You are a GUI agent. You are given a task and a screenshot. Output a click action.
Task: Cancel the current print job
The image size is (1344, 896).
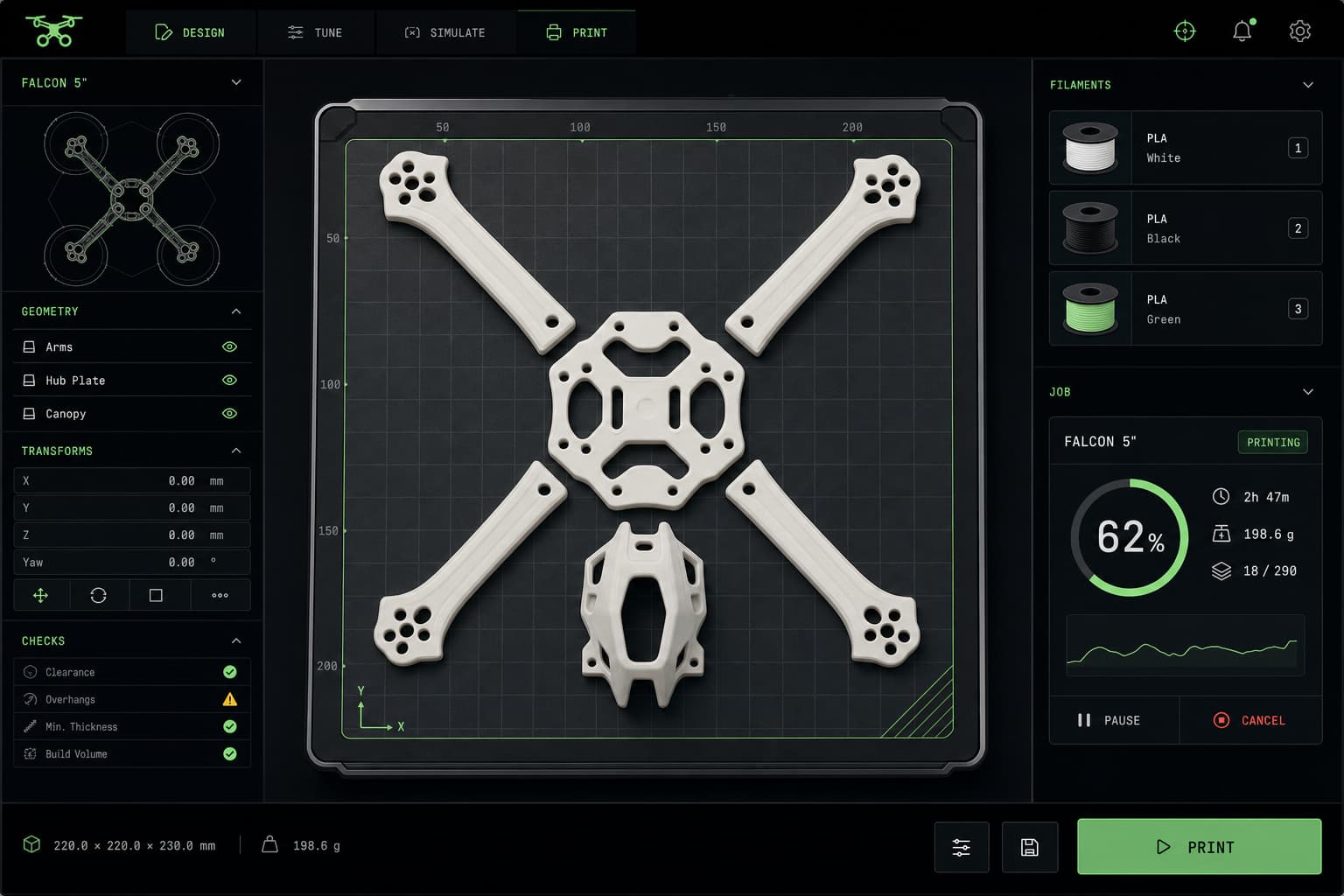[1250, 720]
